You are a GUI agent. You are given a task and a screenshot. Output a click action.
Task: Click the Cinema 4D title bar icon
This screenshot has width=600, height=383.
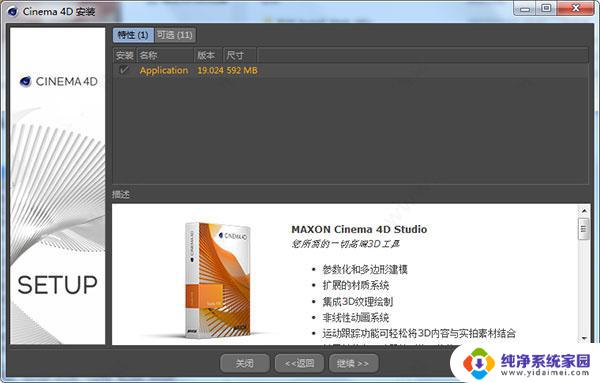point(13,11)
